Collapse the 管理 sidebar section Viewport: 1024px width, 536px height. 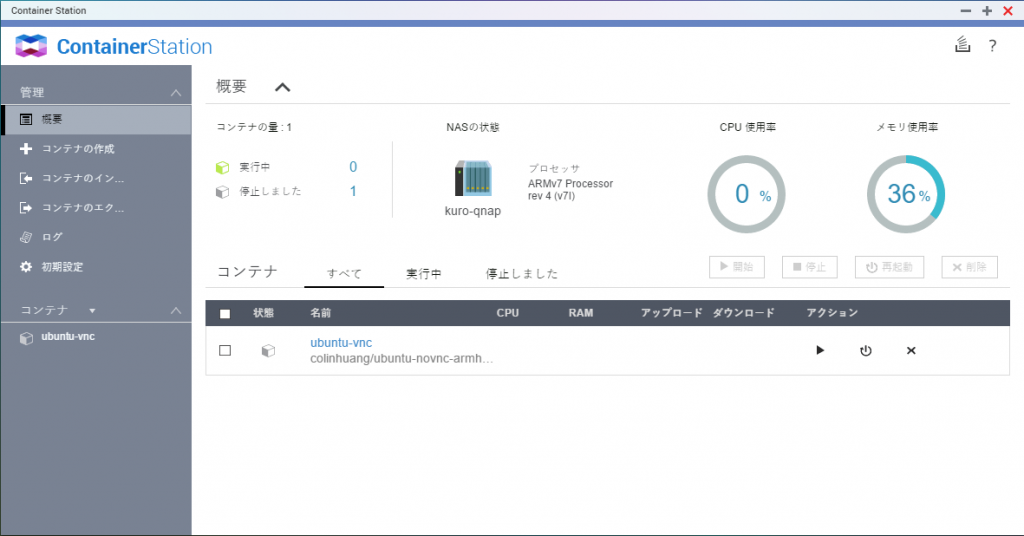pyautogui.click(x=176, y=93)
